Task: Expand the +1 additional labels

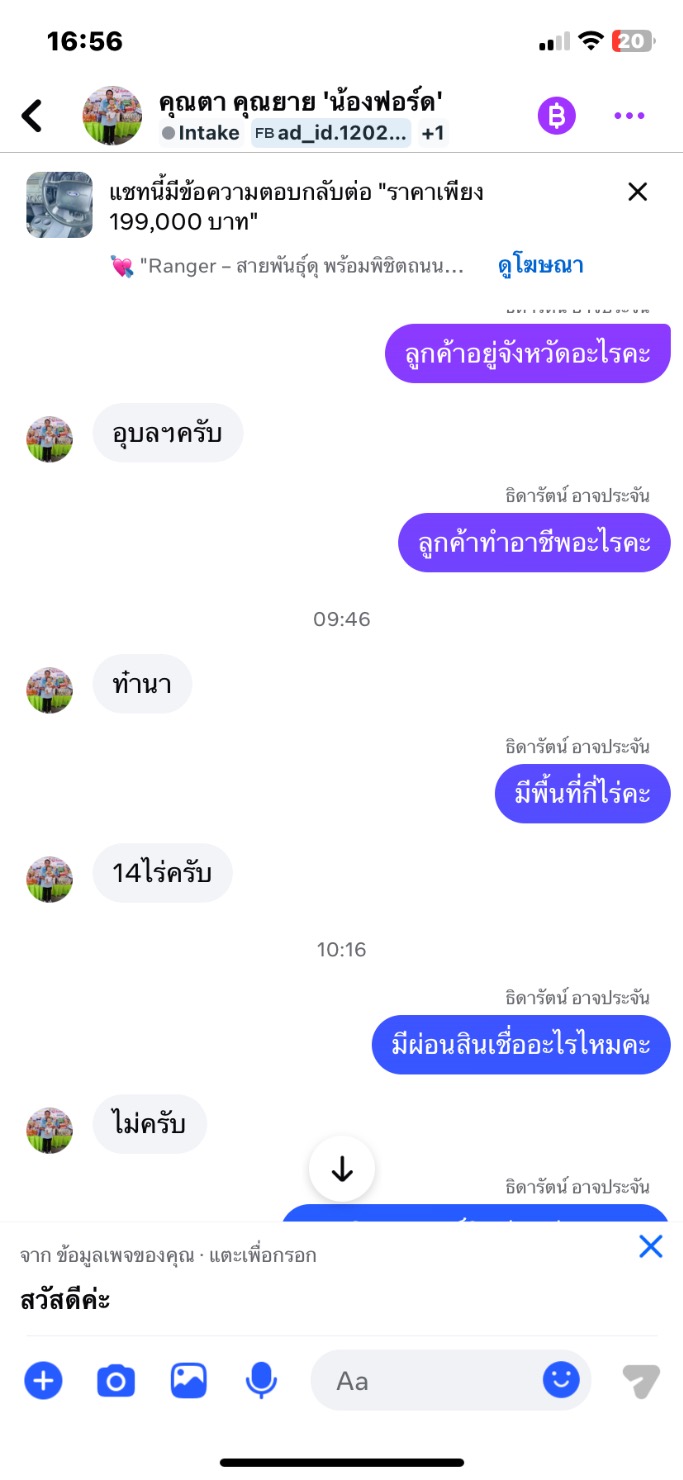Action: [x=433, y=133]
